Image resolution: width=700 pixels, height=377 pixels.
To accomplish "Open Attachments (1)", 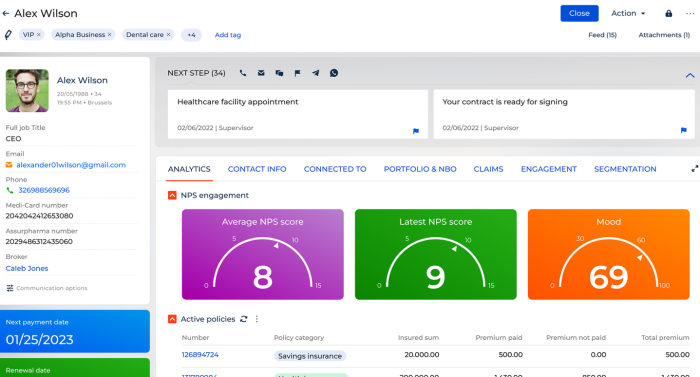I will tap(664, 35).
